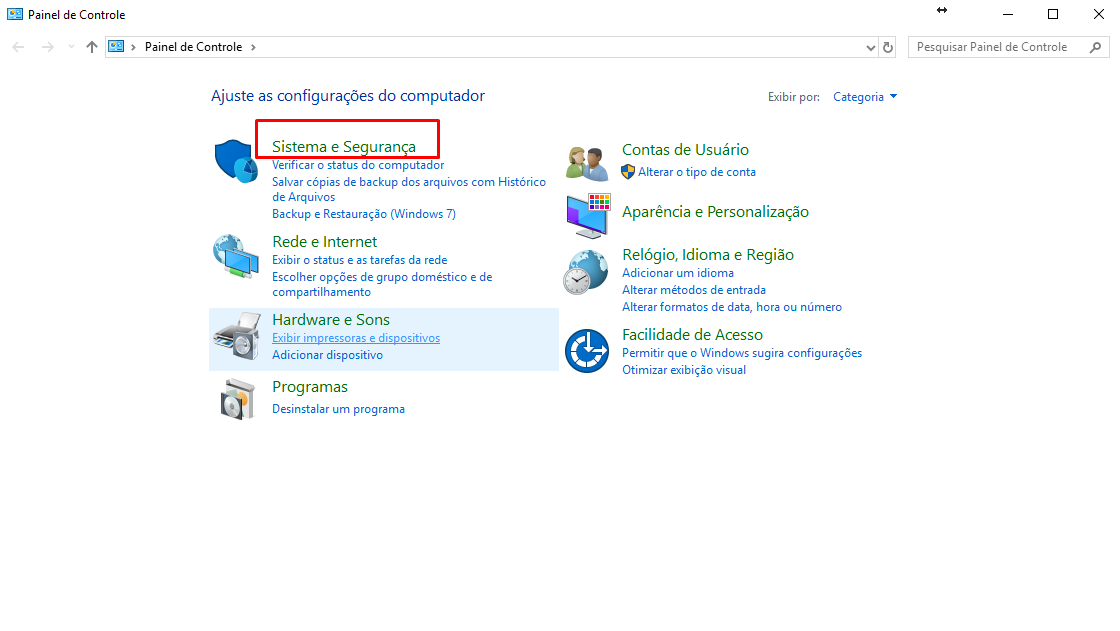This screenshot has width=1120, height=631.
Task: Click Alterar o tipo de conta
Action: 696,172
